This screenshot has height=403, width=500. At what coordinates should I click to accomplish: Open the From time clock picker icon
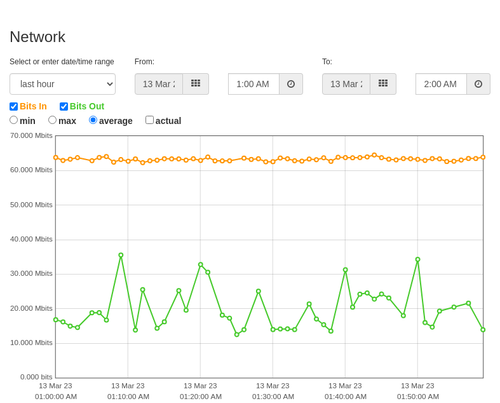pos(291,84)
